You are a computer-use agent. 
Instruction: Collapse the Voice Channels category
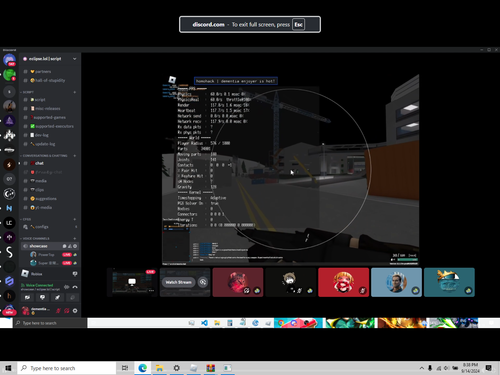pyautogui.click(x=35, y=238)
